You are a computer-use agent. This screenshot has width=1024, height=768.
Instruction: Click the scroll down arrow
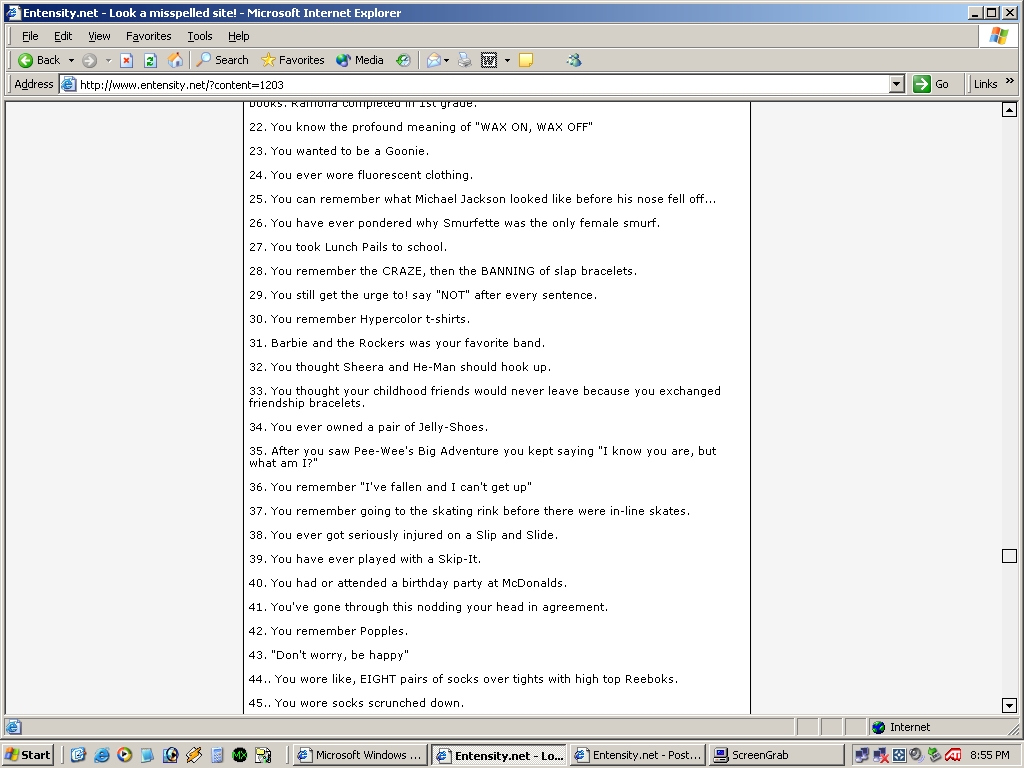[x=1009, y=705]
